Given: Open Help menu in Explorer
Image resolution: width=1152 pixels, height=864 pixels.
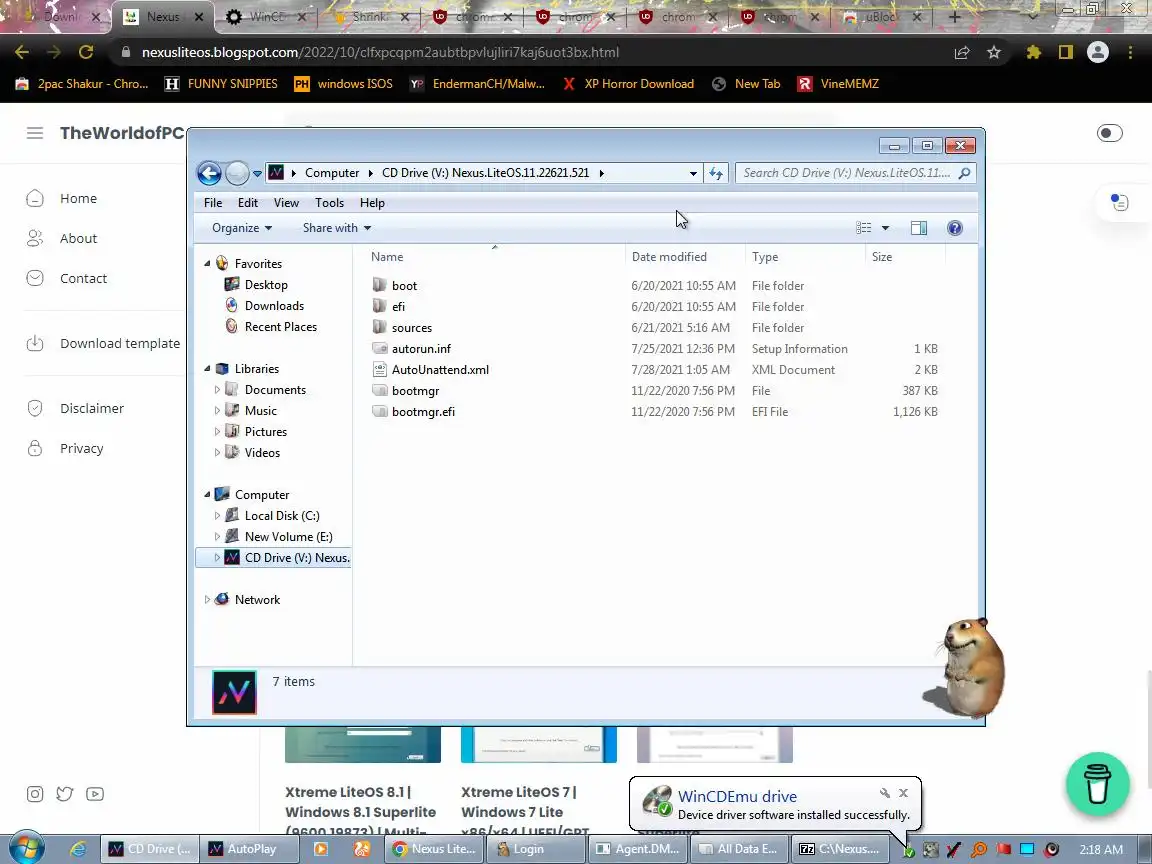Looking at the screenshot, I should (372, 203).
